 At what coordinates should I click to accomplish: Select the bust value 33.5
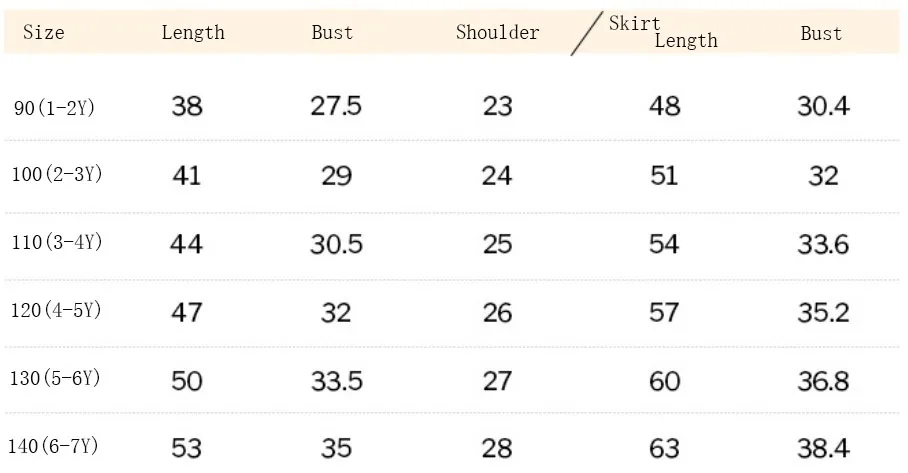pyautogui.click(x=336, y=381)
